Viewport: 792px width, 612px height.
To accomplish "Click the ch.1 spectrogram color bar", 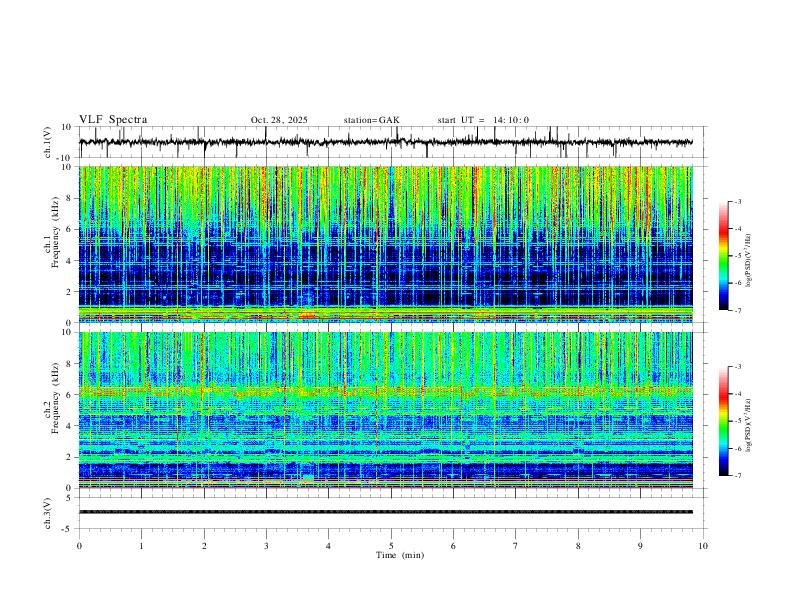I will (x=724, y=256).
